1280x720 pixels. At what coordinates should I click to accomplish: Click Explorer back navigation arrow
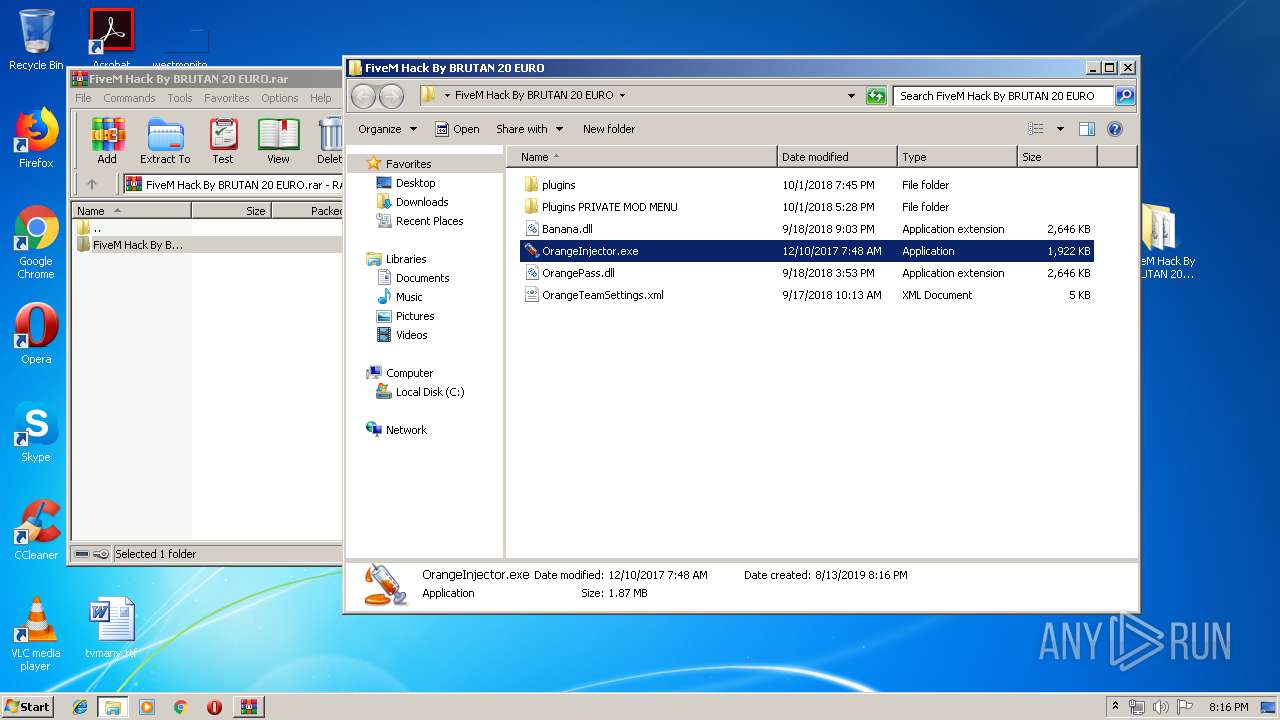tap(363, 96)
